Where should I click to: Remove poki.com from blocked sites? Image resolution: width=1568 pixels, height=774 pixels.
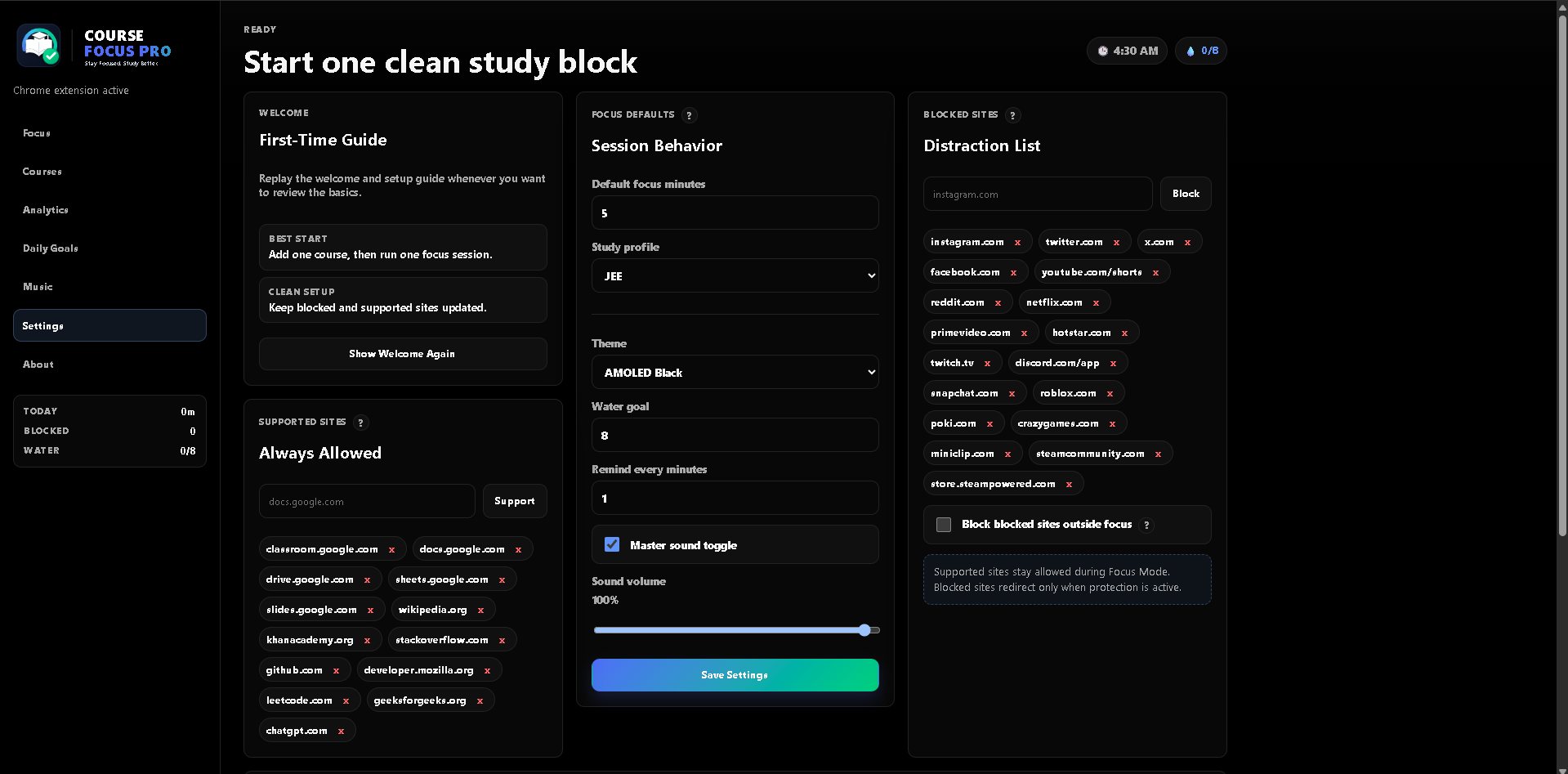coord(989,424)
